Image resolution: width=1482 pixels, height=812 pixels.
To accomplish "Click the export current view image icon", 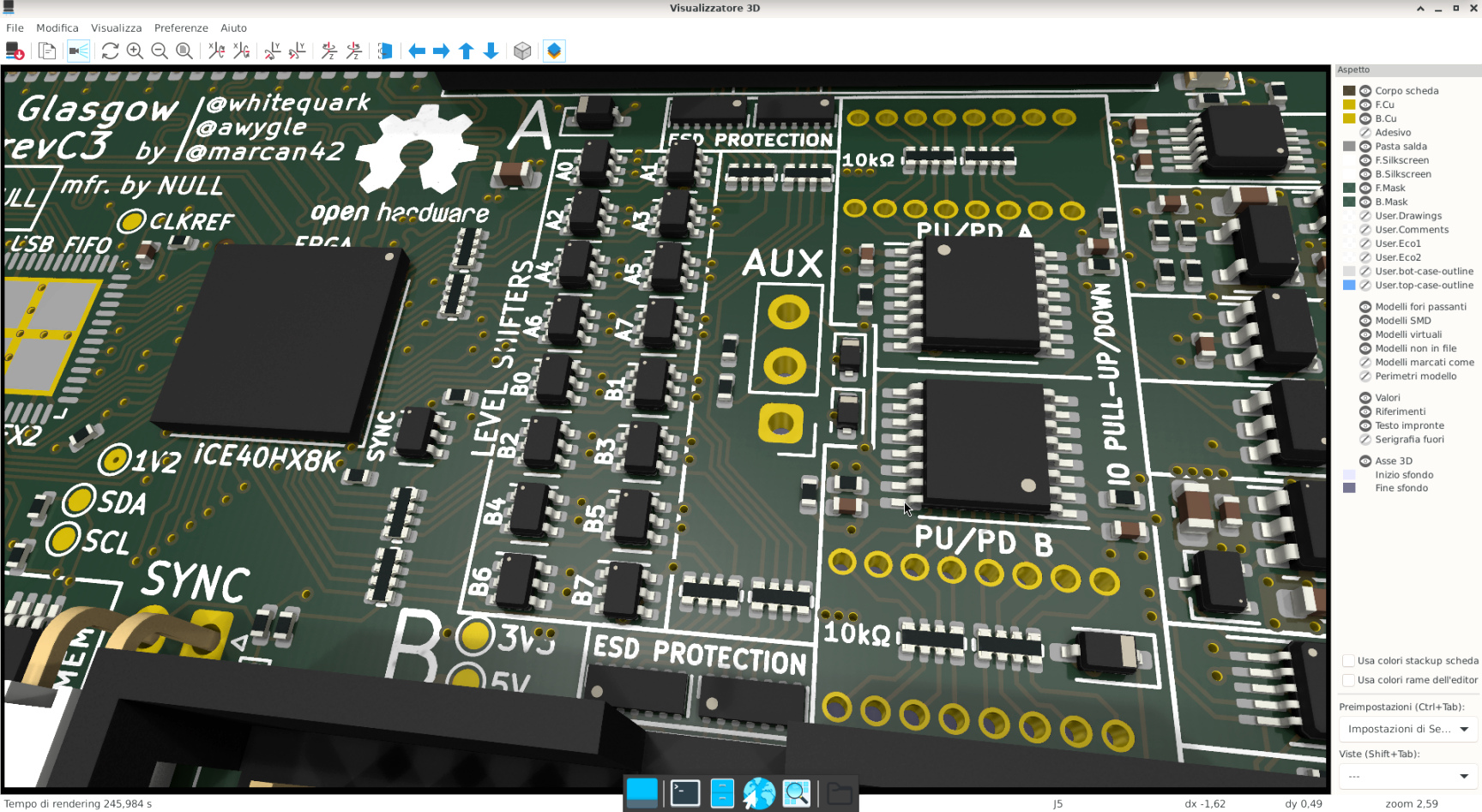I will coord(15,51).
